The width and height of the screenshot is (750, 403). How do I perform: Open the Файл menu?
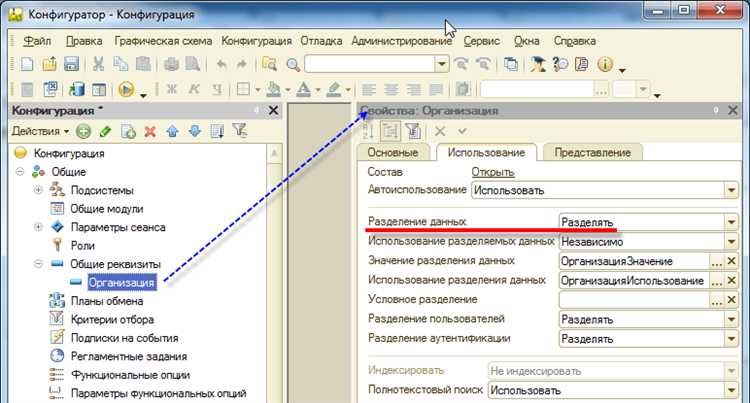tap(37, 41)
